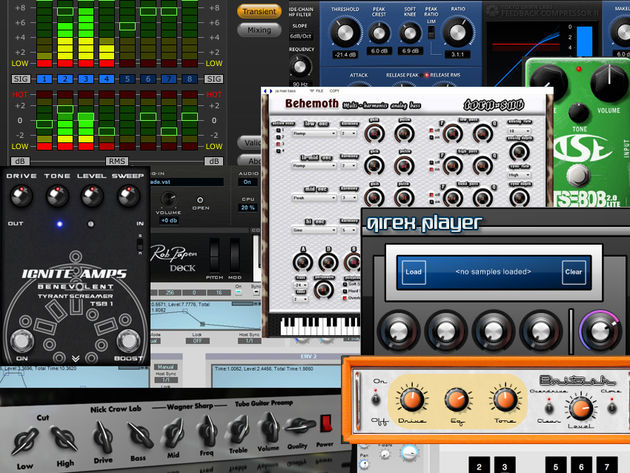This screenshot has width=630, height=473.
Task: Click the purple-ringed knob in Qirex Player
Action: coord(600,332)
